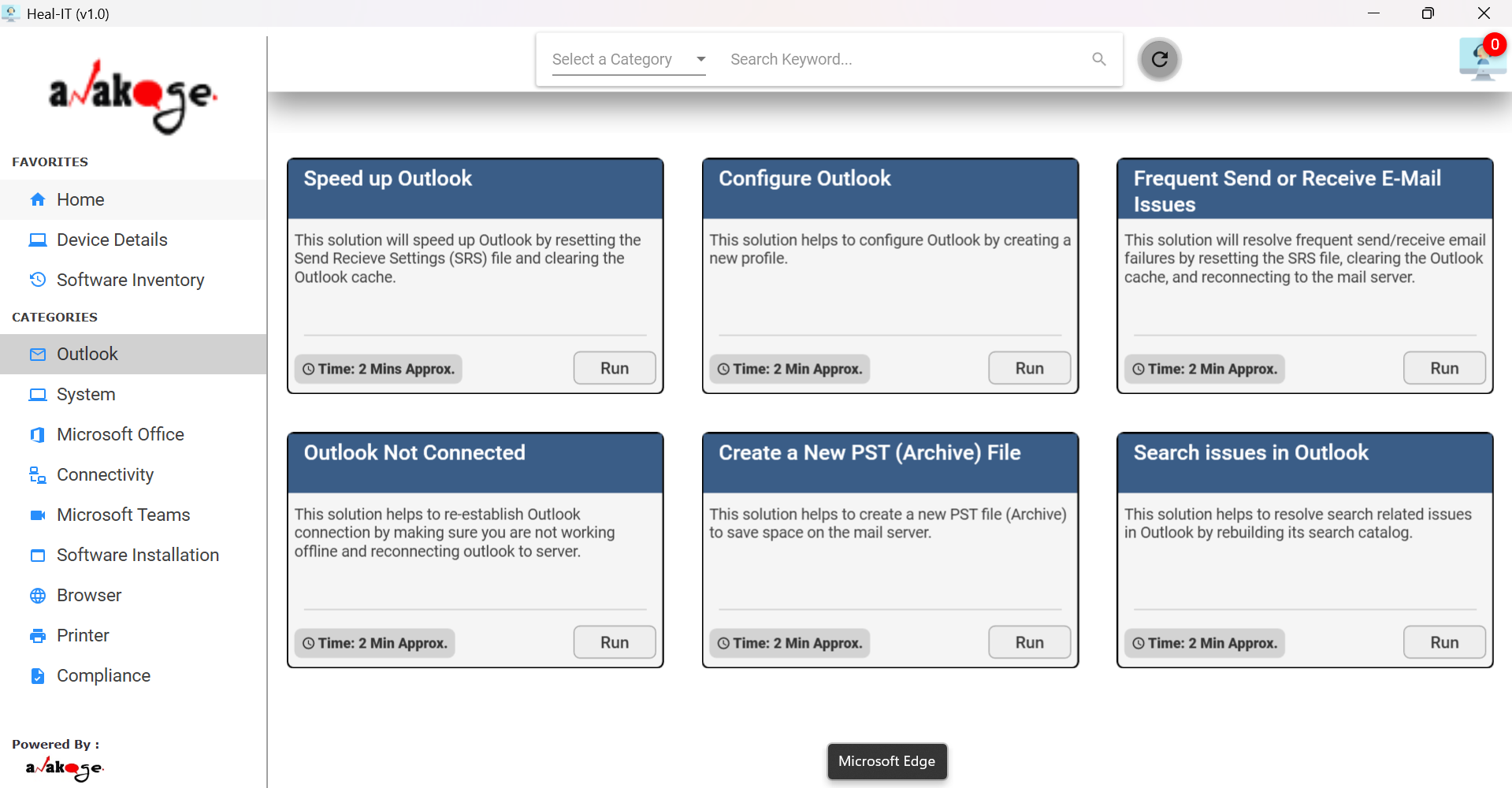The height and width of the screenshot is (788, 1512).
Task: Click the Speed up Outlook description text
Action: tap(468, 258)
